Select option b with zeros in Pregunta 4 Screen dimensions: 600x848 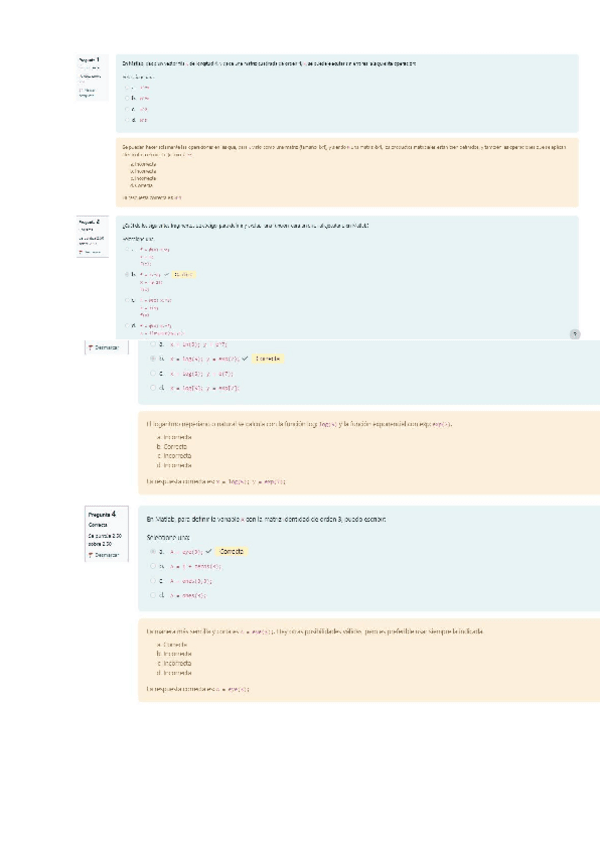click(153, 566)
